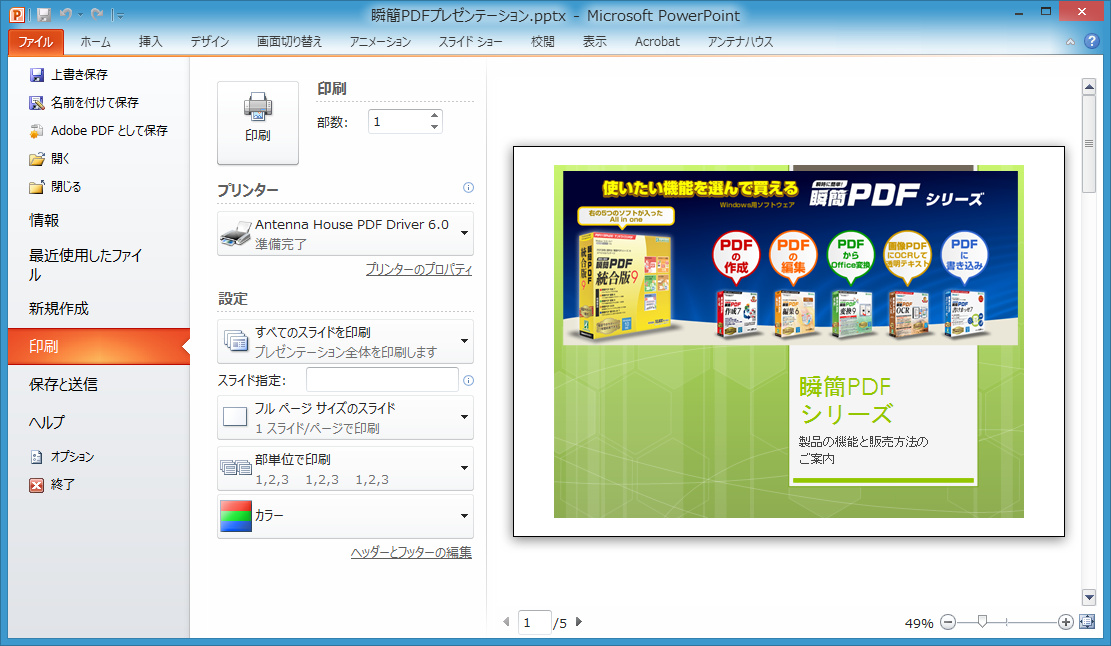Go to next slide with arrow icon
Screen dimensions: 1111x646
click(578, 622)
